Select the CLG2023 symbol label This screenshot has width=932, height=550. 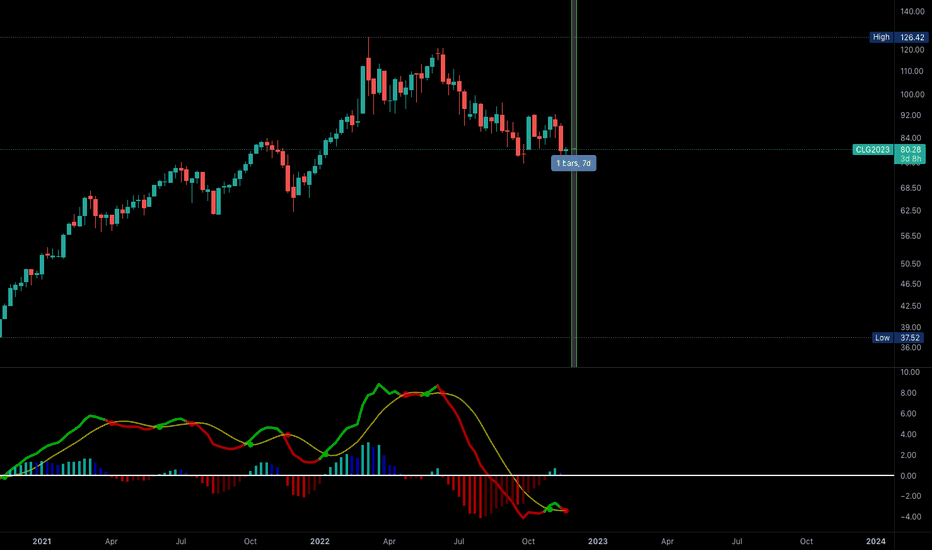873,150
